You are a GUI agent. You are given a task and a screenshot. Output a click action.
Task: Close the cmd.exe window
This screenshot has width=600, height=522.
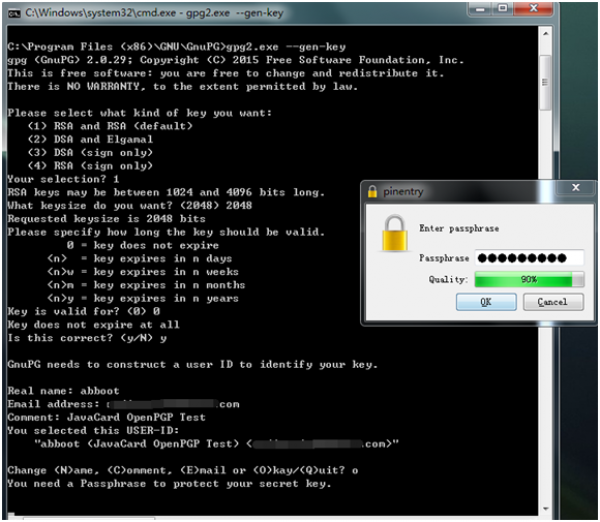pyautogui.click(x=534, y=9)
